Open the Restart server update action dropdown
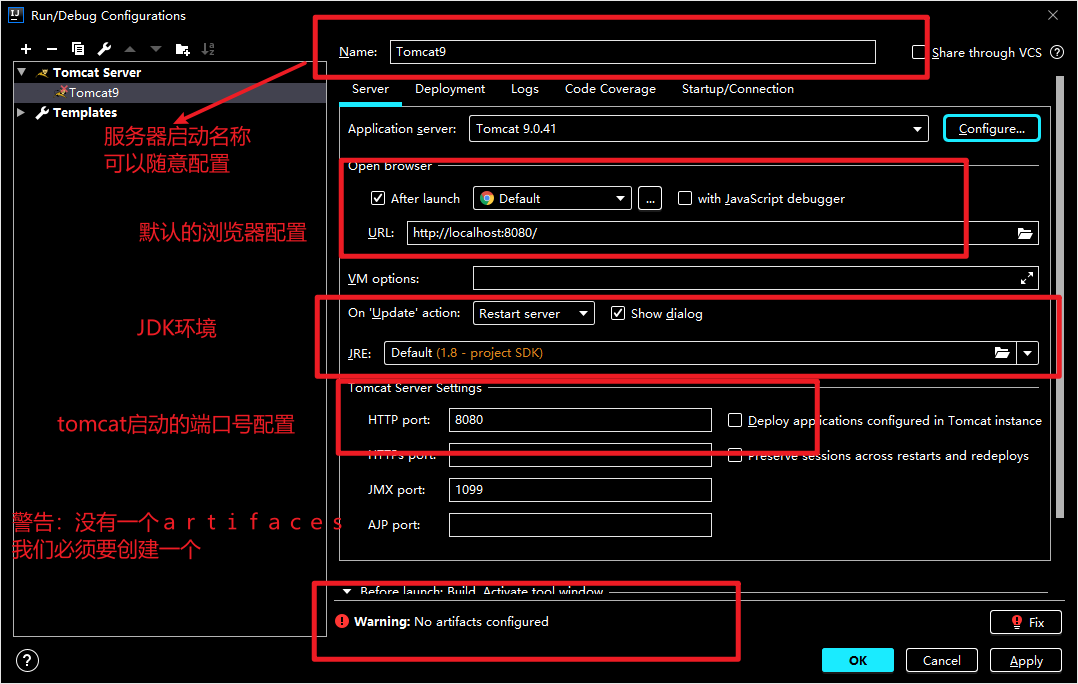Viewport: 1078px width, 684px height. coord(534,313)
